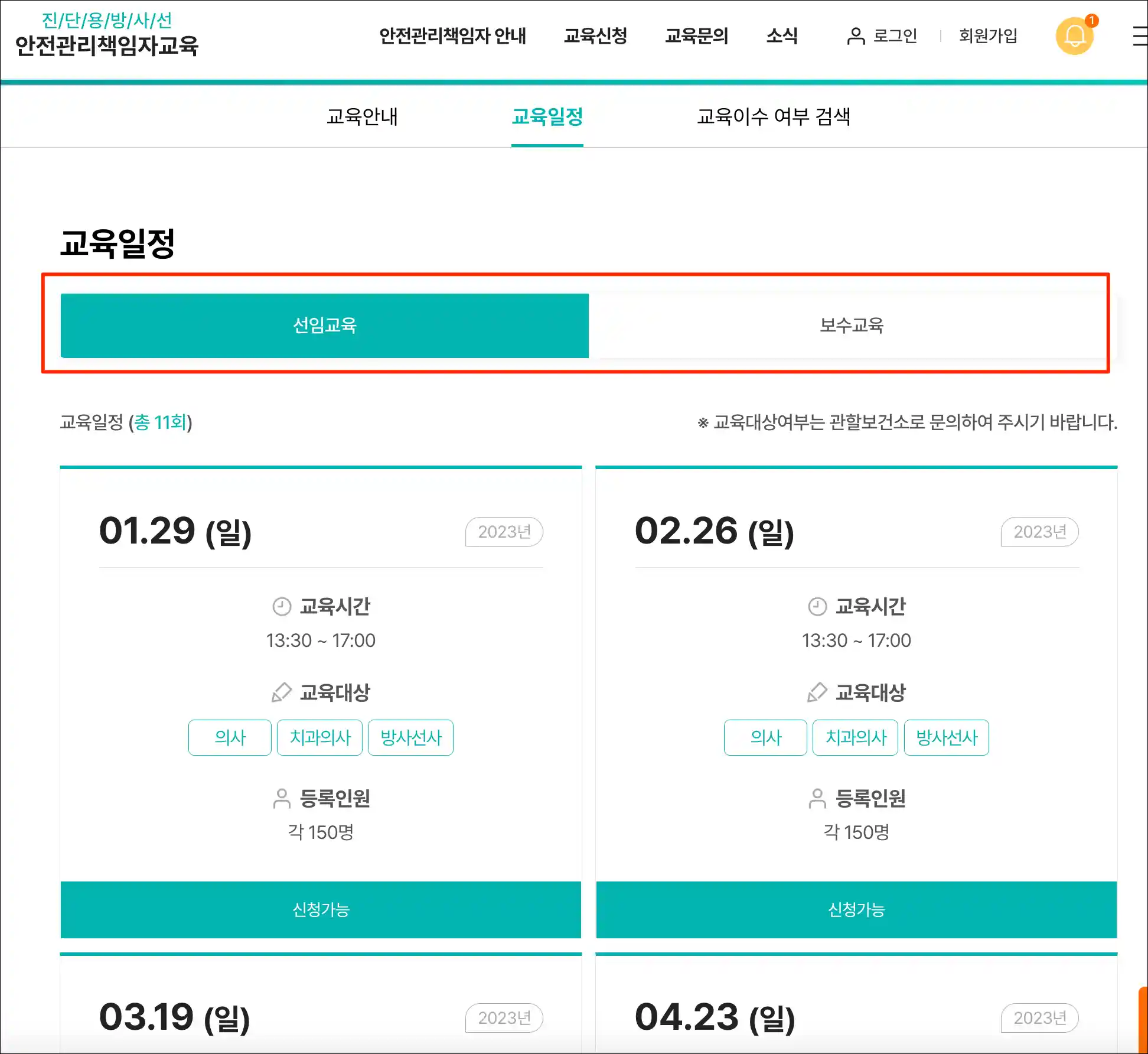Open the 교육신청 menu
The image size is (1148, 1054).
tap(595, 36)
